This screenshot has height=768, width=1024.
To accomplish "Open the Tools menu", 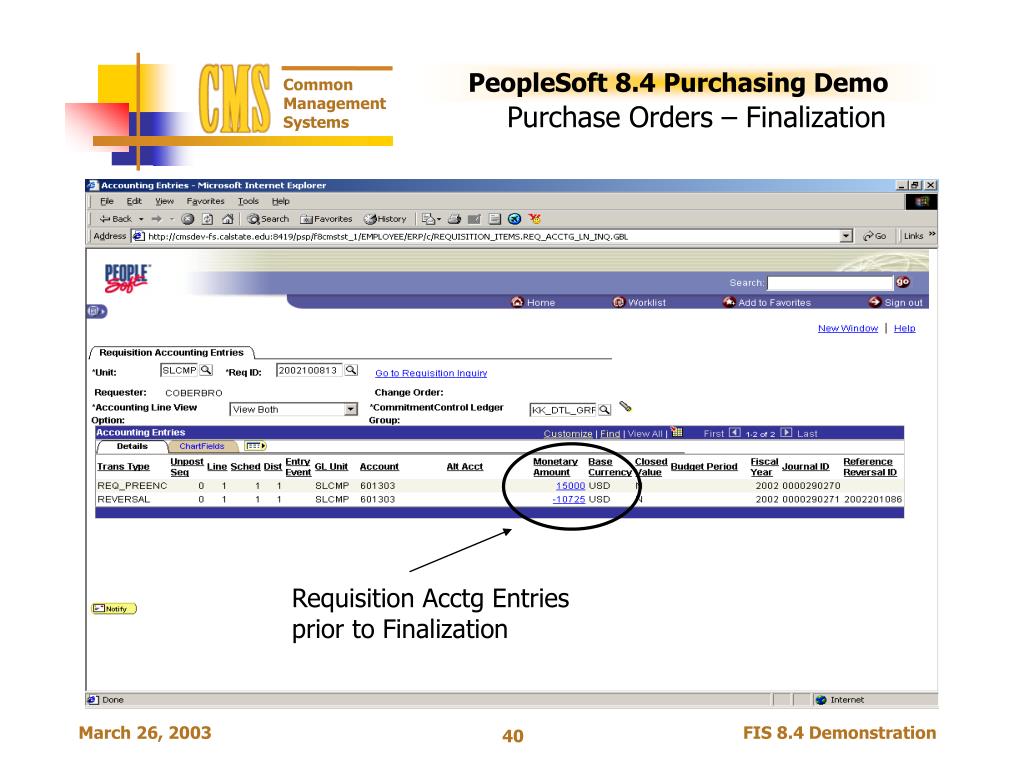I will tap(248, 201).
